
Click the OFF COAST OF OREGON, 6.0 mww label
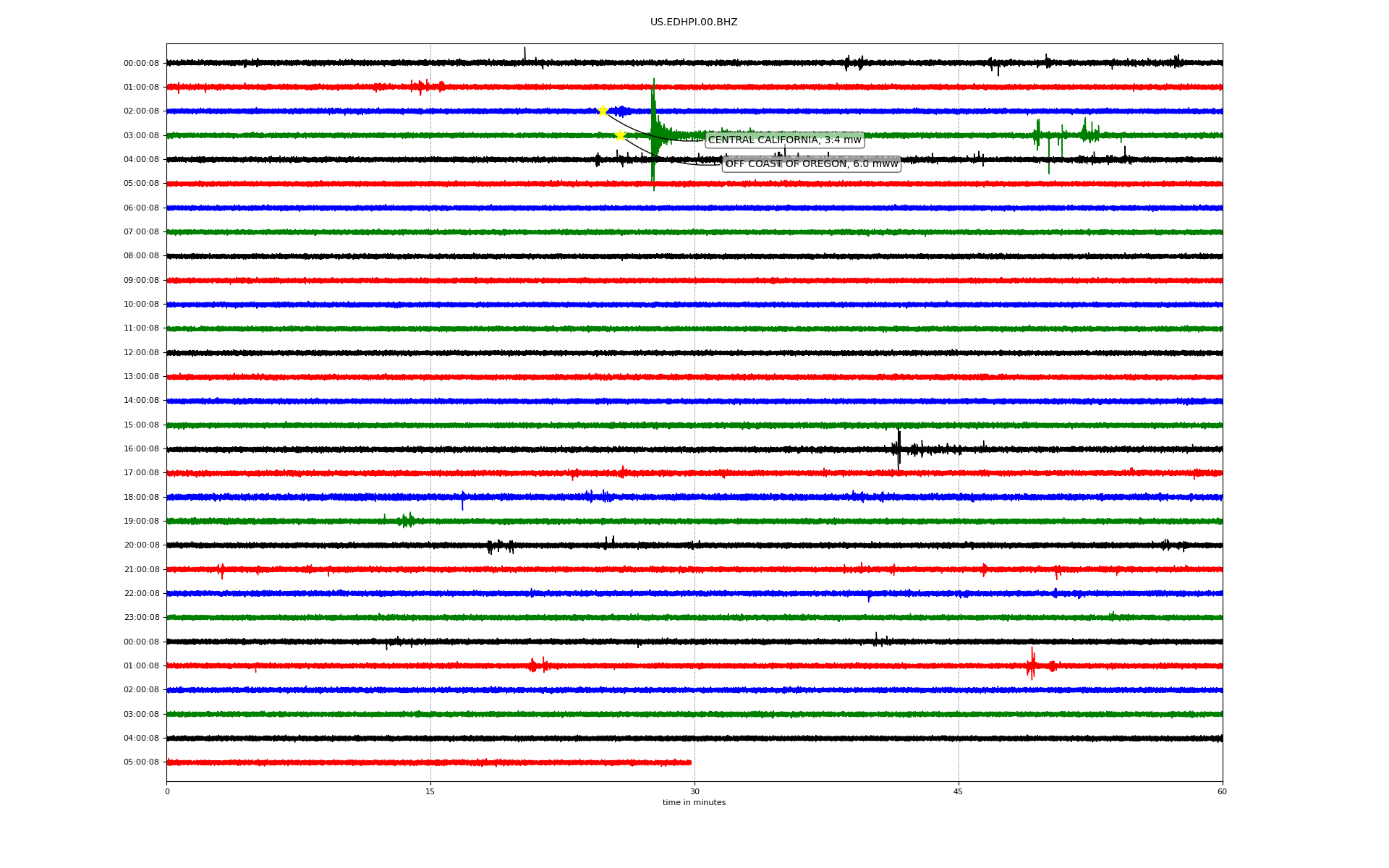(x=811, y=164)
